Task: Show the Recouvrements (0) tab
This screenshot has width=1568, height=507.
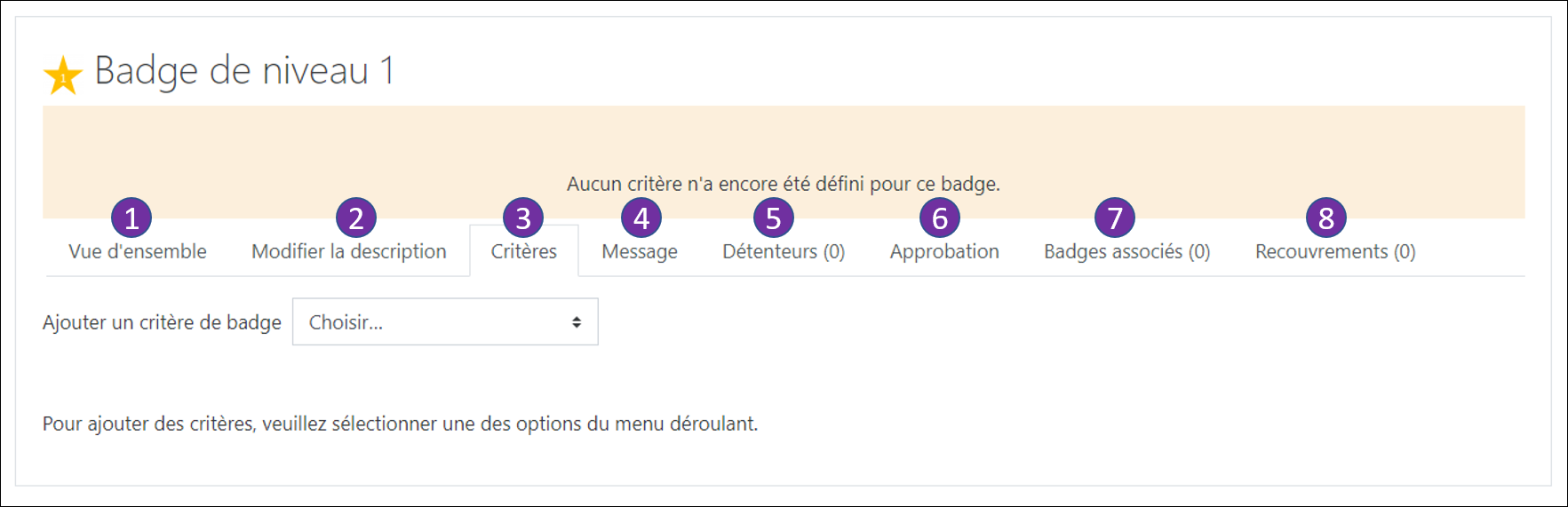Action: pyautogui.click(x=1335, y=252)
